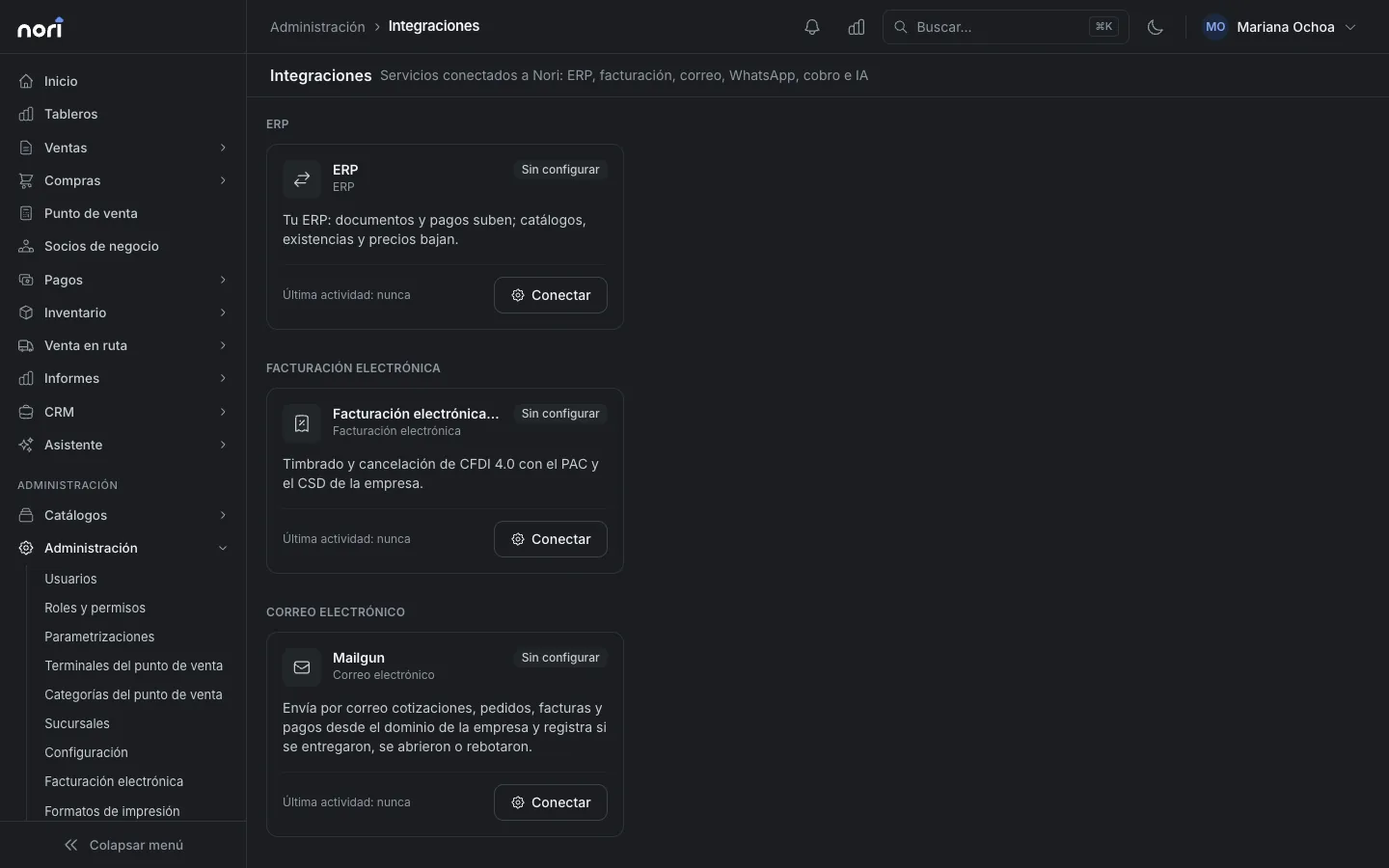The width and height of the screenshot is (1389, 868).
Task: Click 'Última actividad: nunca' on ERP card
Action: [x=346, y=295]
